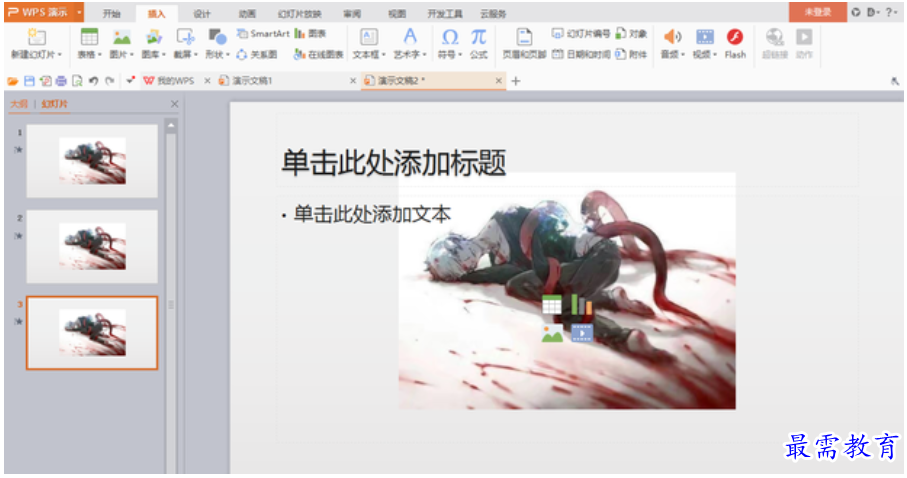This screenshot has width=907, height=478.
Task: Click the thumbnail pane scrollbar up arrow
Action: pos(171,125)
